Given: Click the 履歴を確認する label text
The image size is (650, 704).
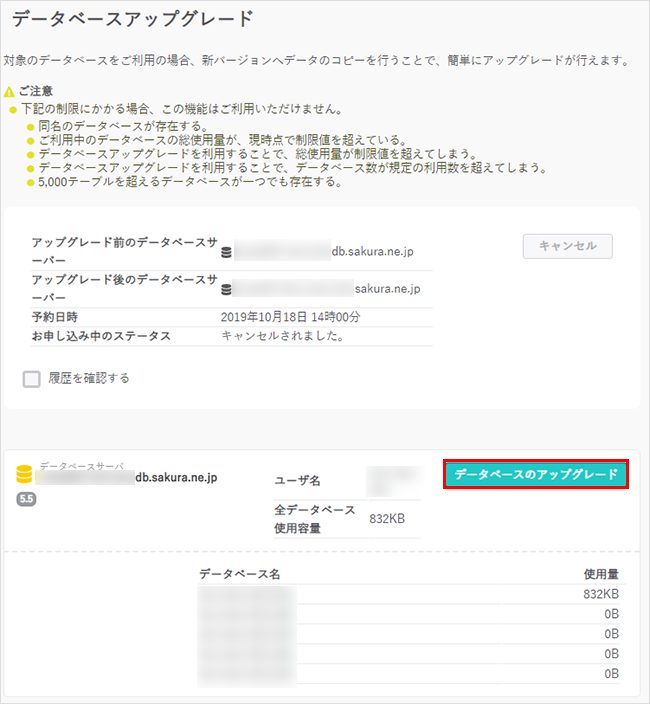Looking at the screenshot, I should click(88, 379).
